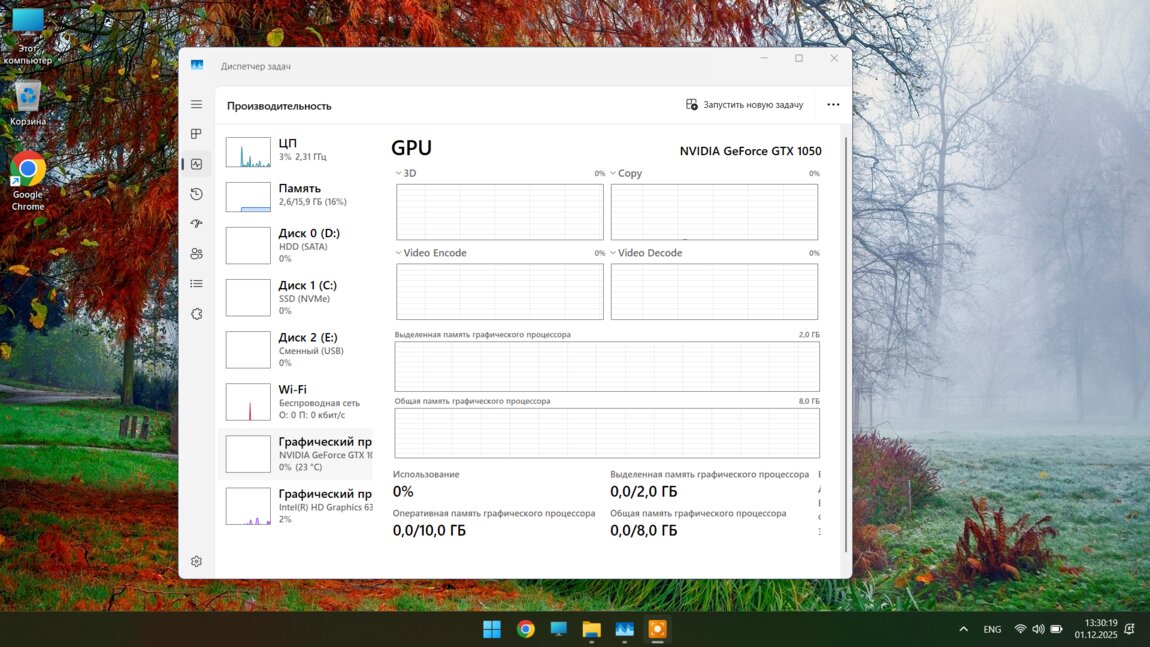Screen dimensions: 1150x647
Task: Open the hamburger navigation menu
Action: coord(196,104)
